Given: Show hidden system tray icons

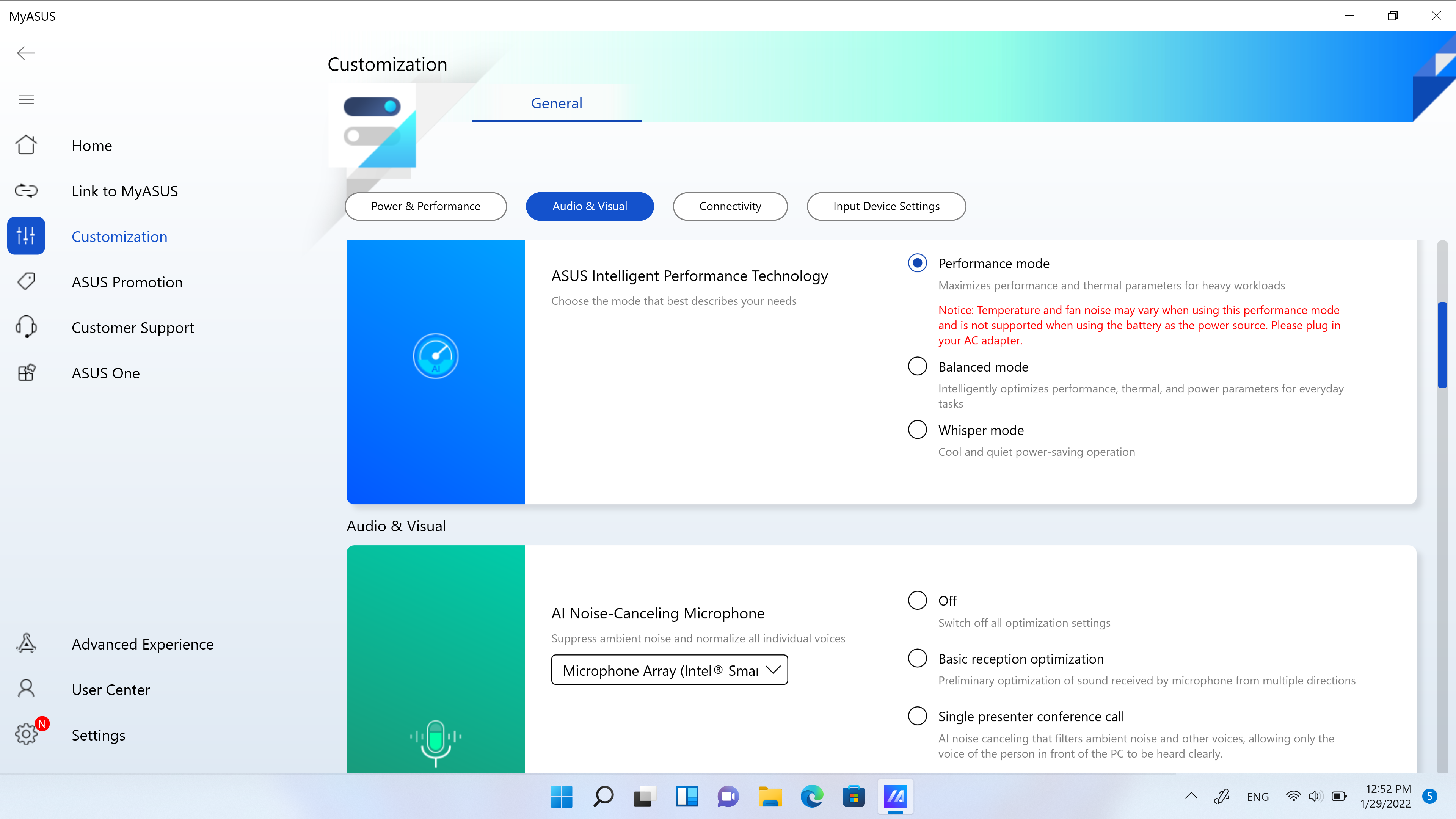Looking at the screenshot, I should (1191, 796).
